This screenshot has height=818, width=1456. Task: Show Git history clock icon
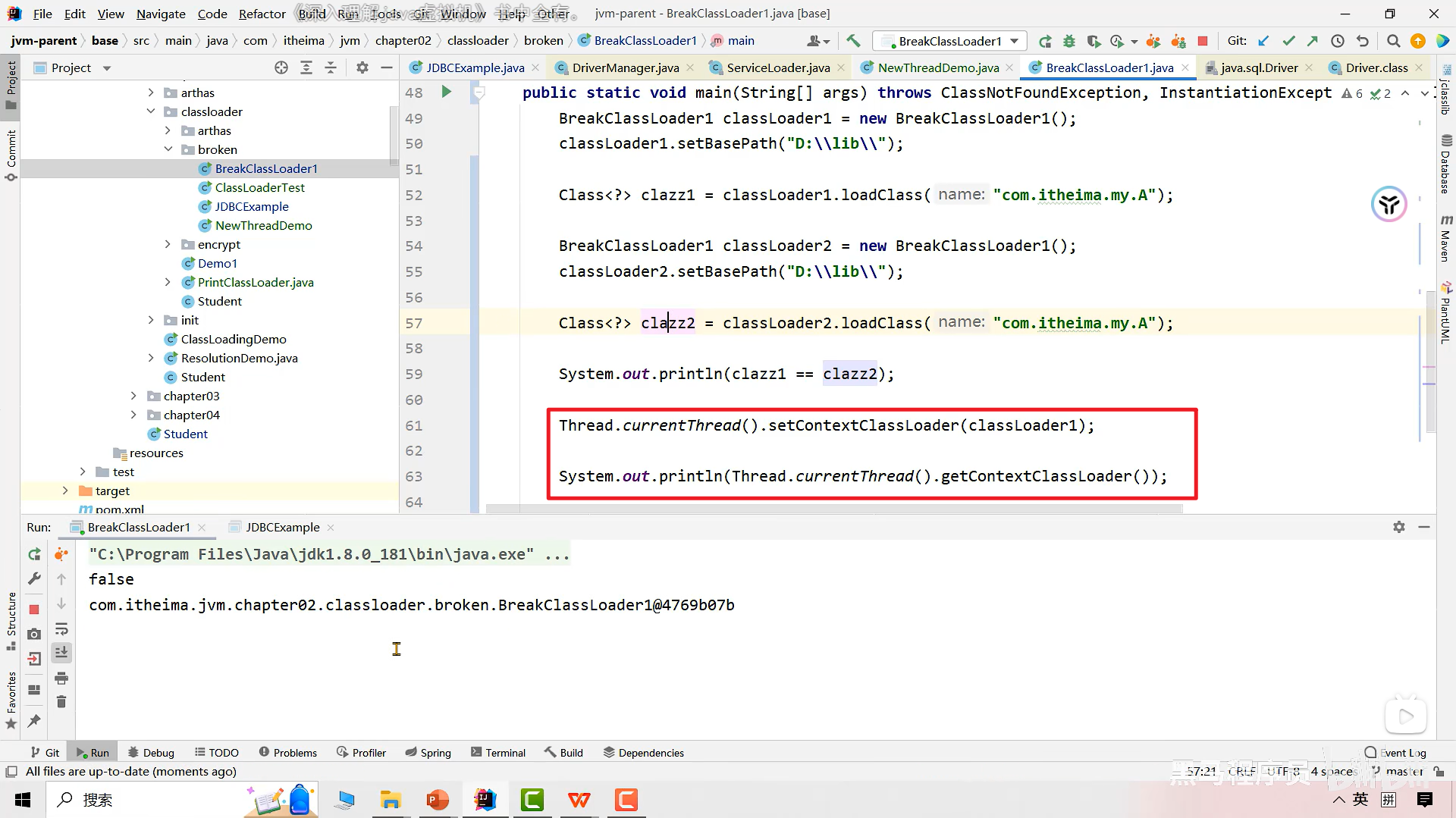tap(1338, 41)
